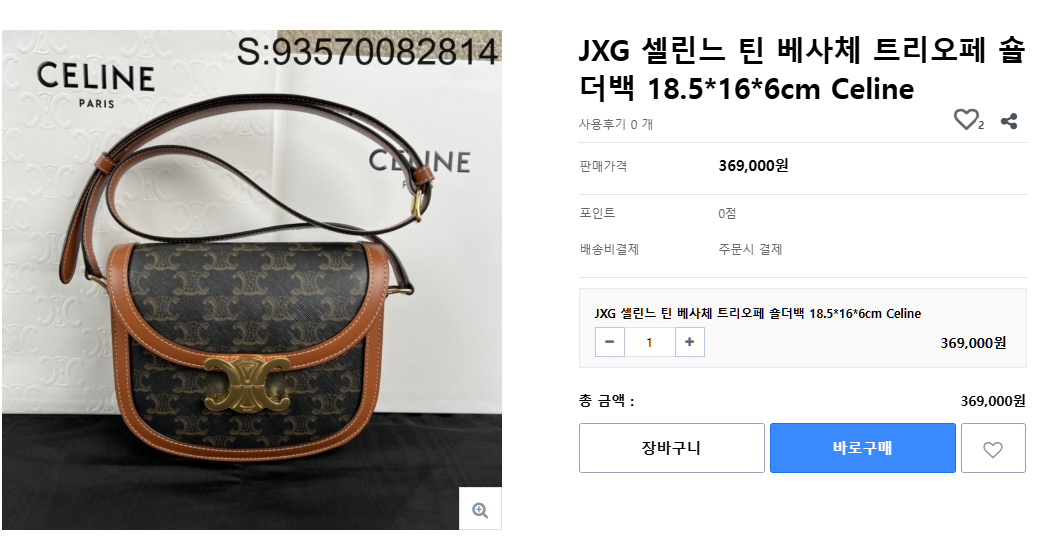
Task: Open the share icon beside the heart
Action: click(1009, 121)
